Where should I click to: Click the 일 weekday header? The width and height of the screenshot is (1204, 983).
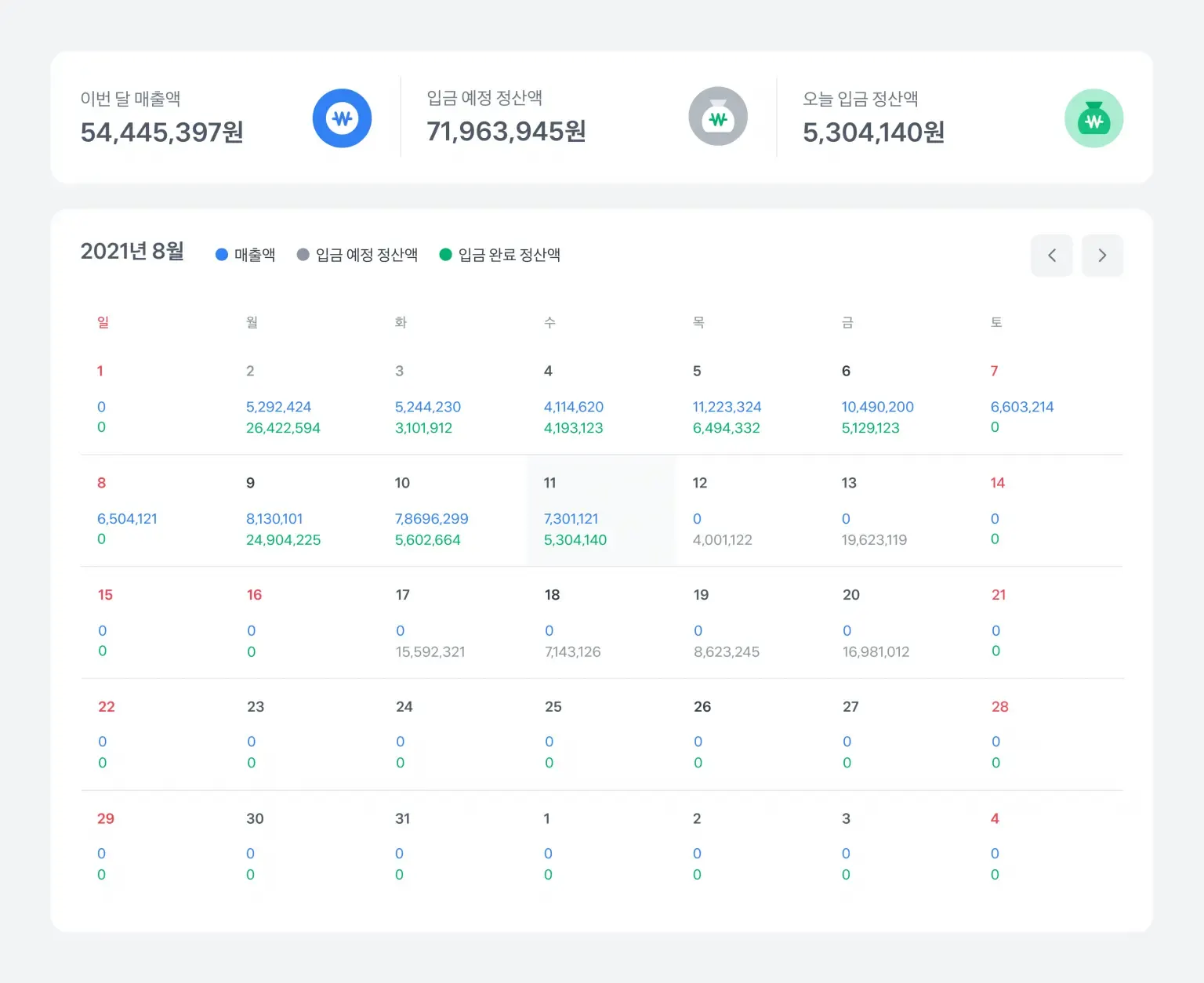tap(103, 322)
